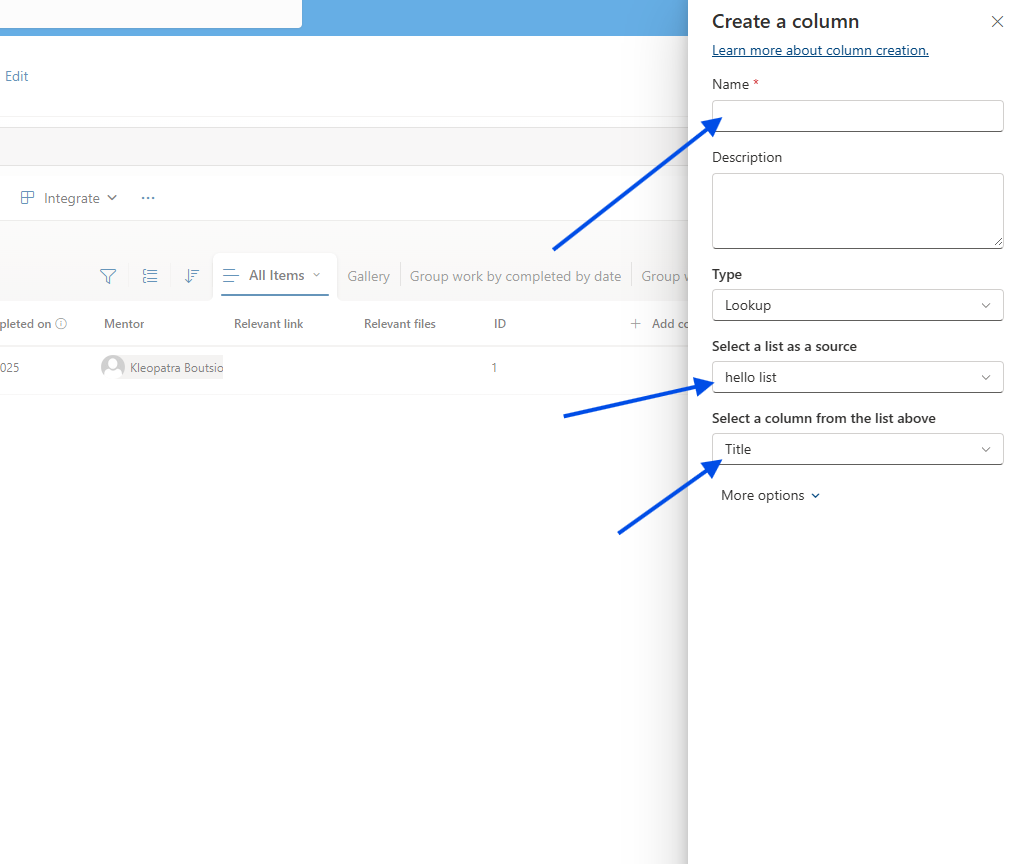Open the group by icon
This screenshot has height=864, width=1018.
pos(150,276)
